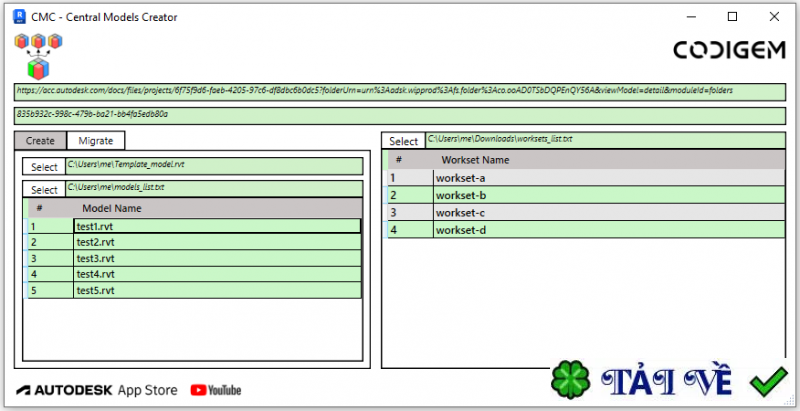The image size is (800, 411).
Task: Select the workset-a cell
Action: 609,178
